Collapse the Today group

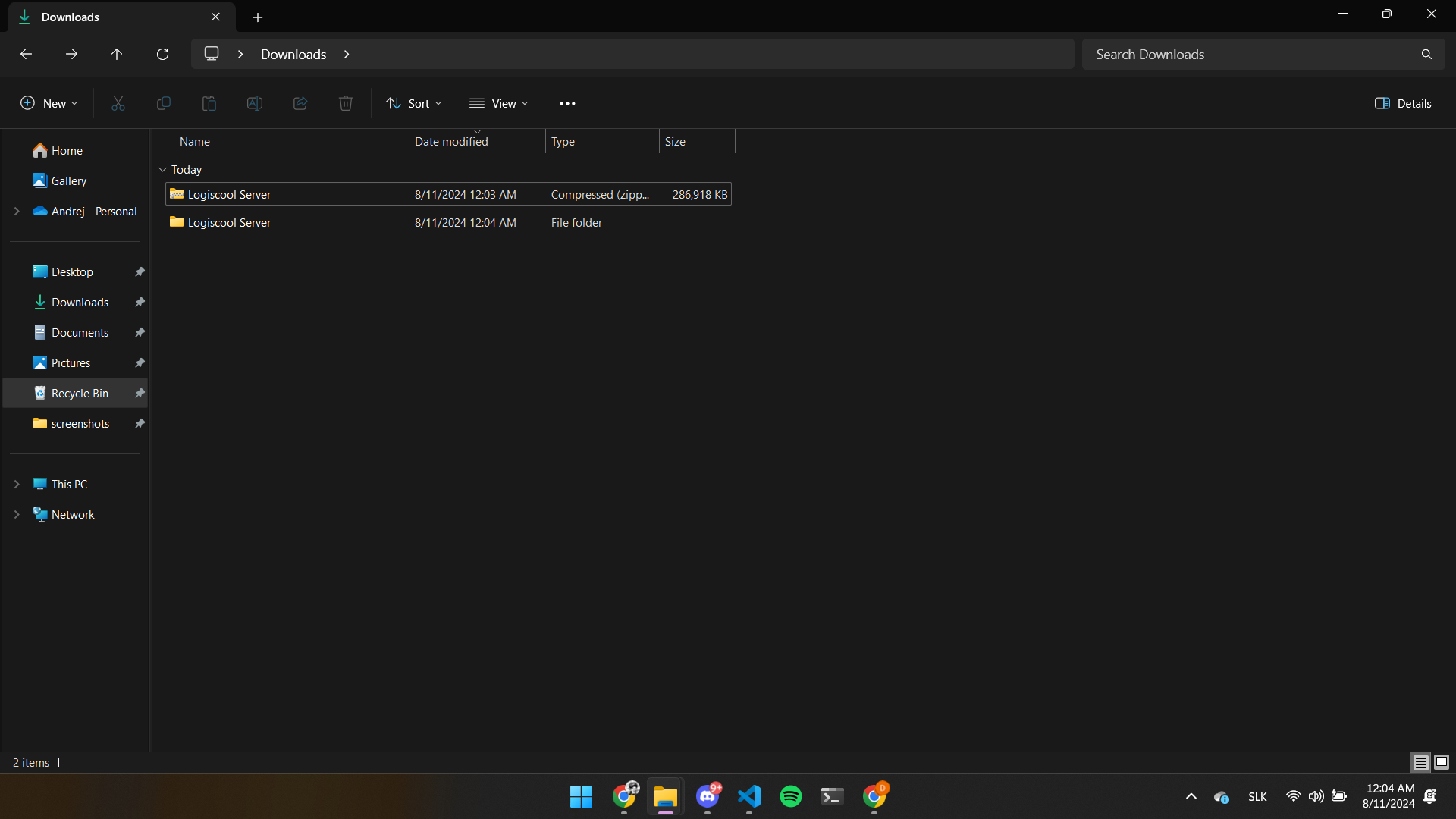[162, 169]
